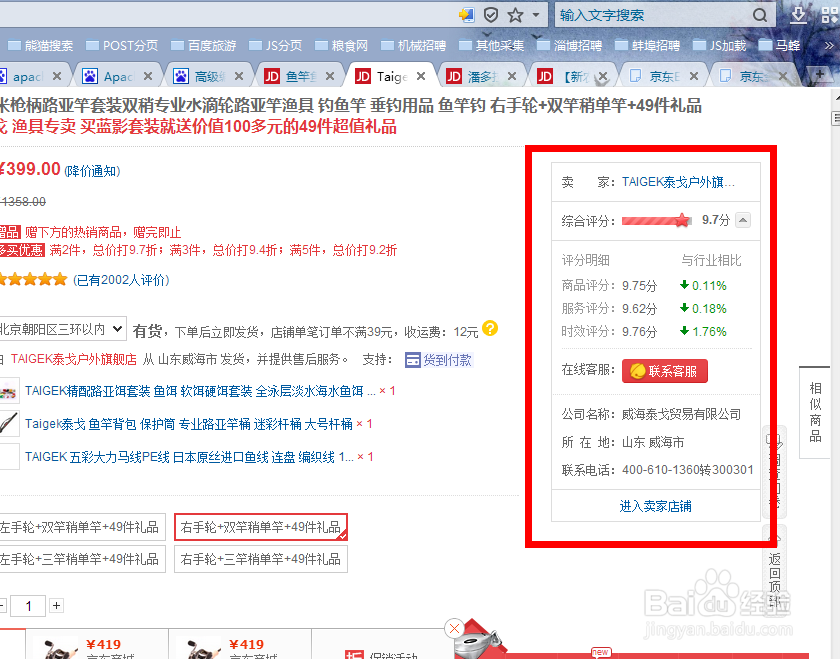
Task: Open the JS加载 bookmark folder
Action: point(719,46)
